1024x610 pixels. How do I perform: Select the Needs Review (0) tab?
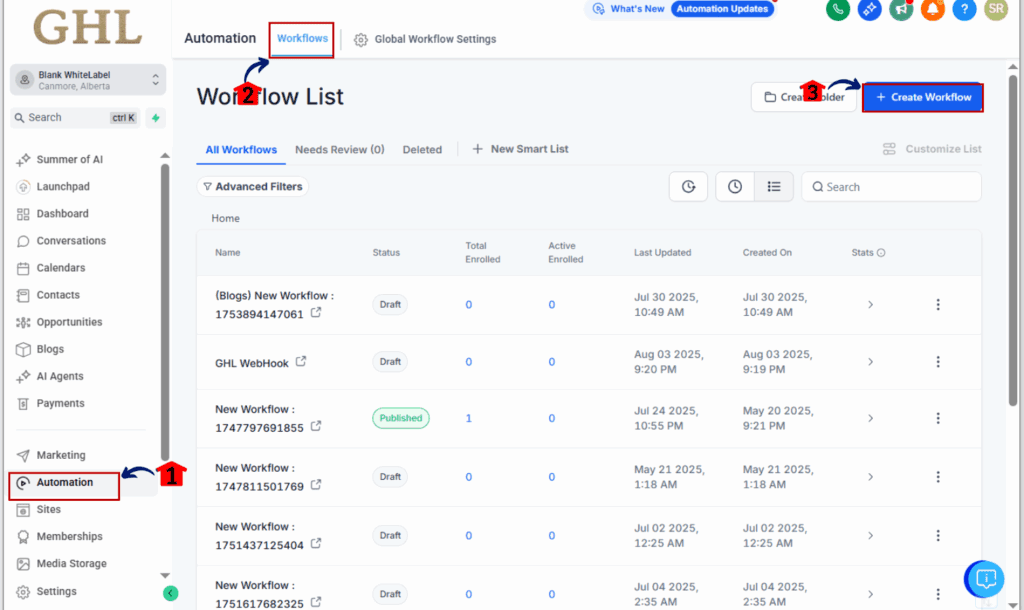(340, 150)
